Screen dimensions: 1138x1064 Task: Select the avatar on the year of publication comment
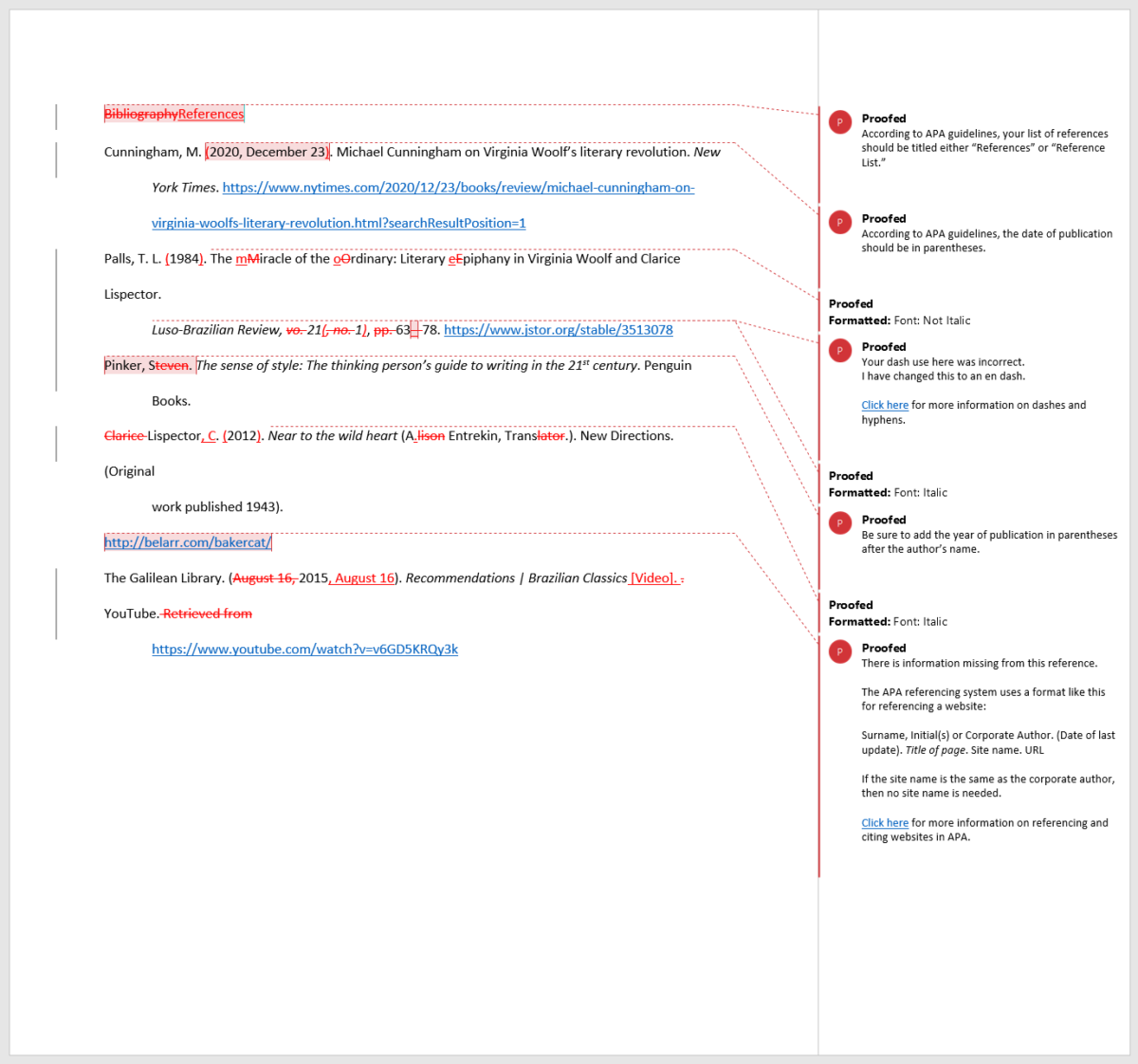[x=839, y=523]
